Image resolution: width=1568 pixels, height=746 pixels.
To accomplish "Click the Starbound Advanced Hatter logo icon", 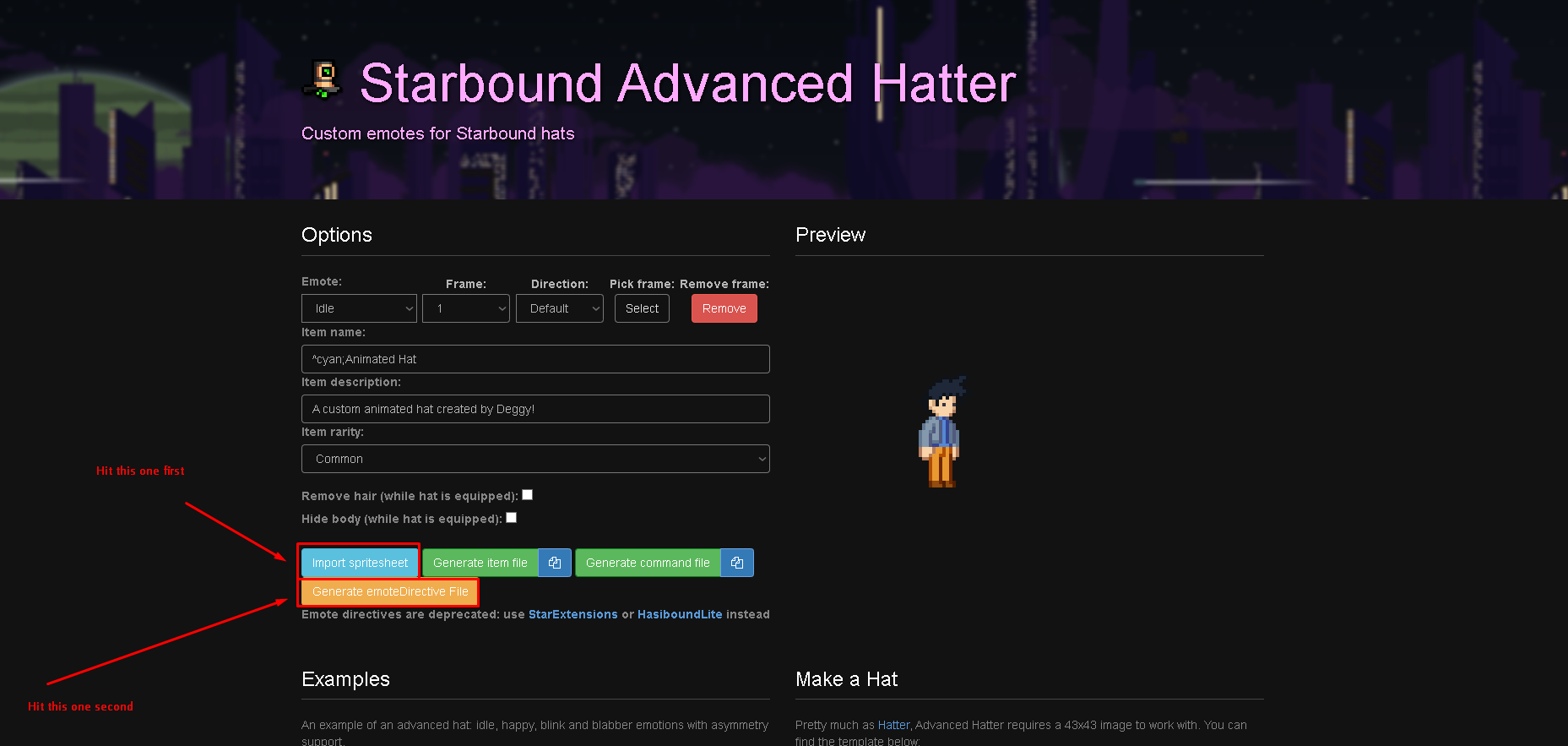I will click(x=322, y=79).
